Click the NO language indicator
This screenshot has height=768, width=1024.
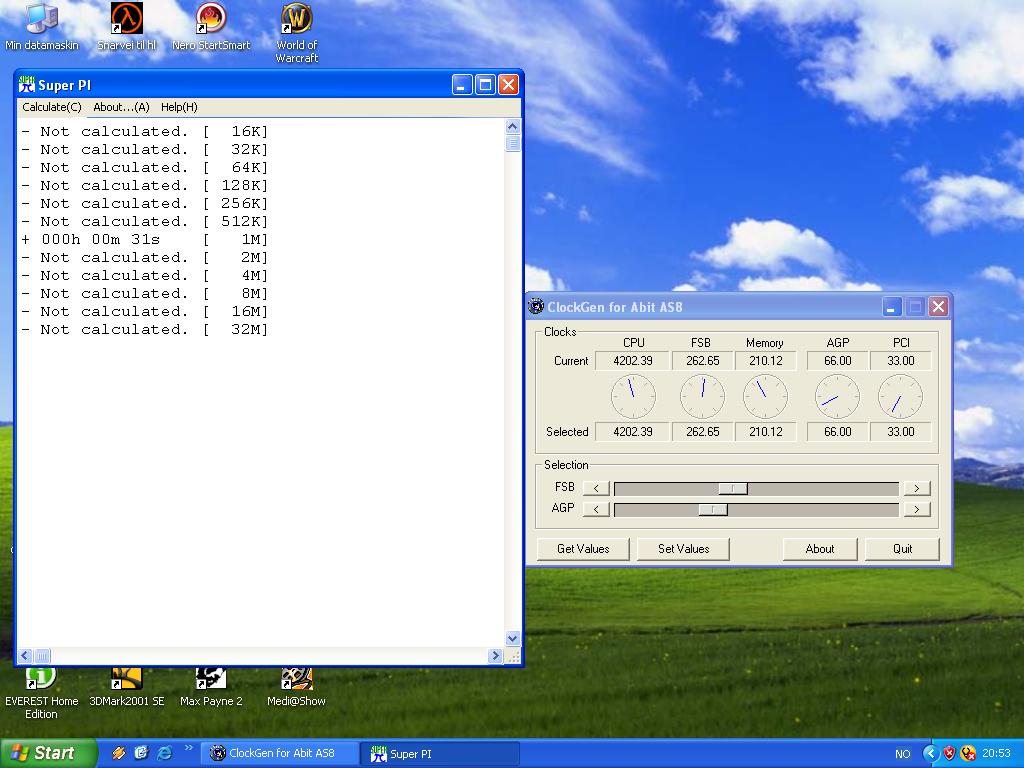pyautogui.click(x=903, y=754)
